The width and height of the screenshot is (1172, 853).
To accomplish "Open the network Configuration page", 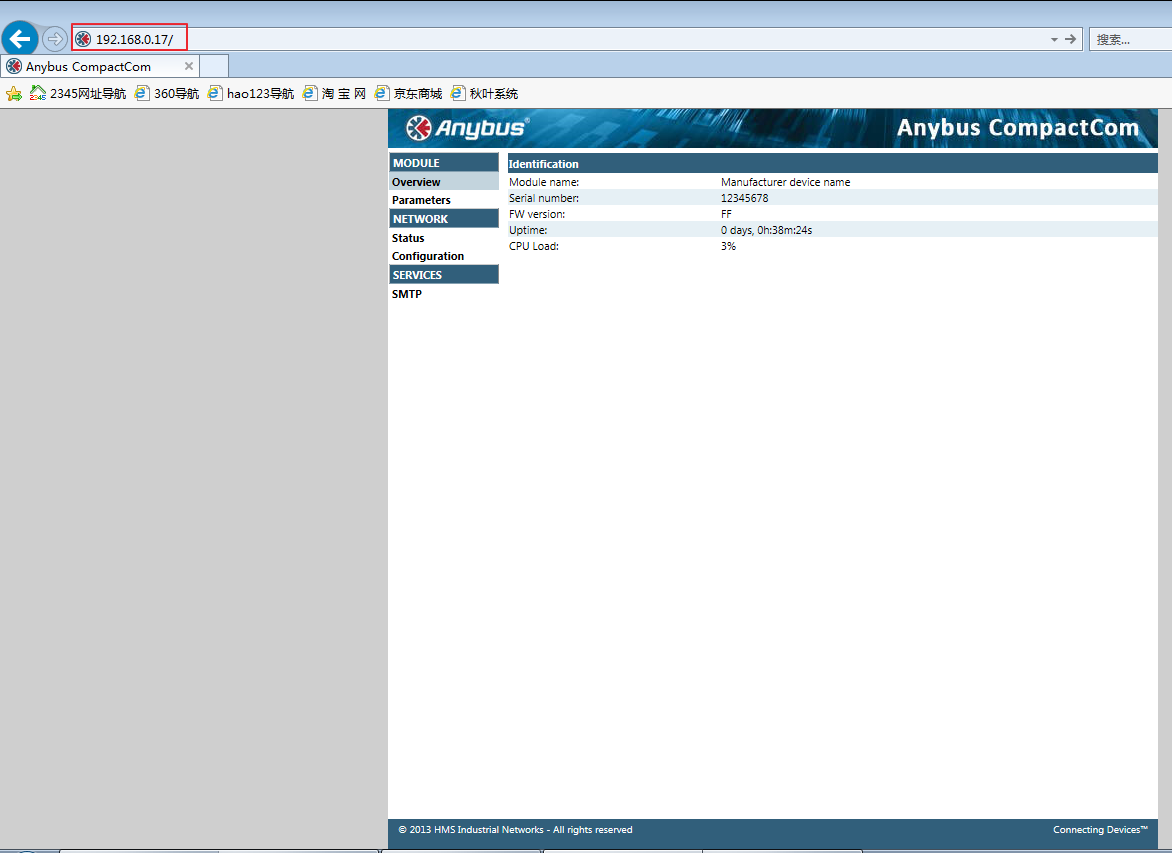I will coord(428,256).
